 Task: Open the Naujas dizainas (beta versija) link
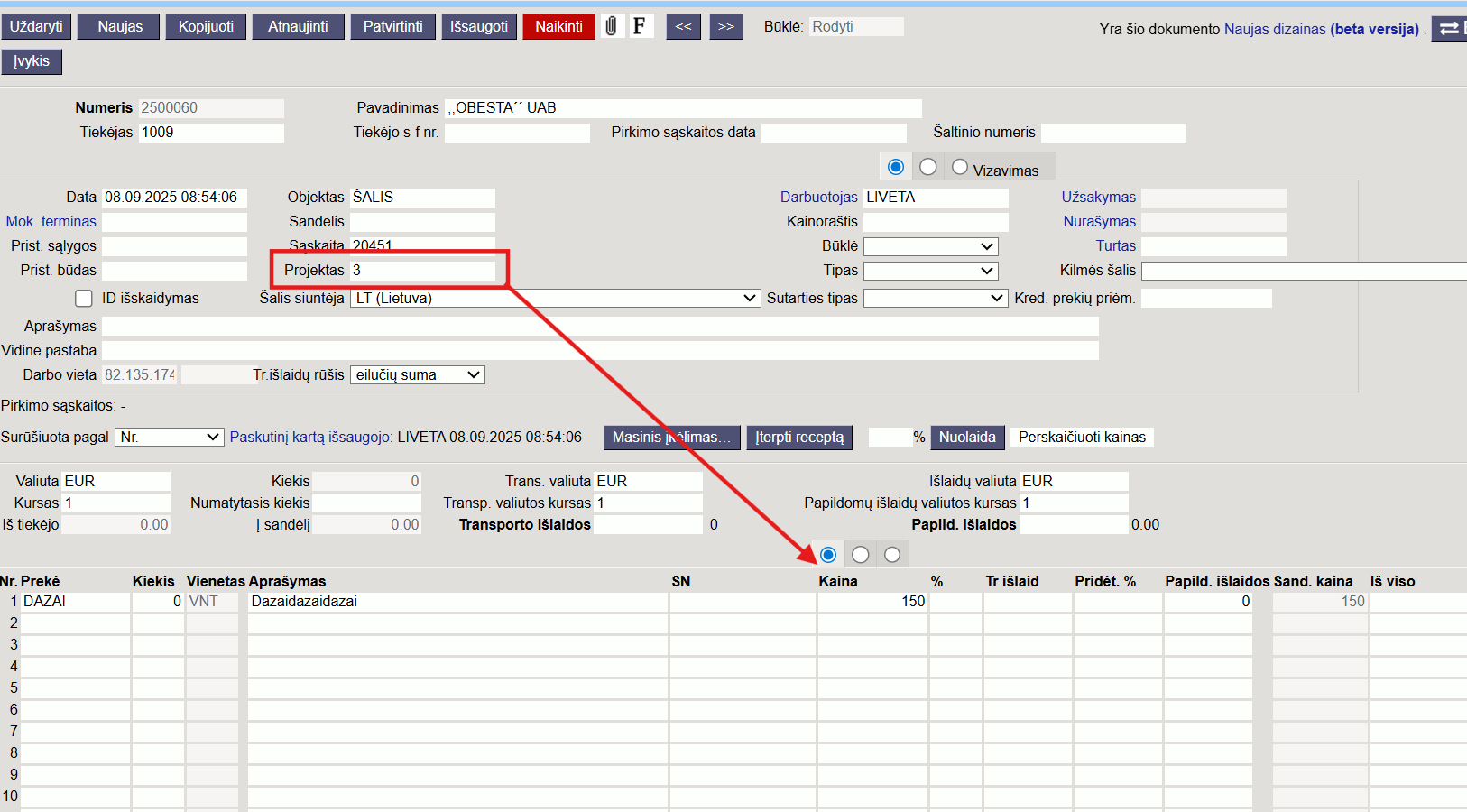[x=1322, y=29]
